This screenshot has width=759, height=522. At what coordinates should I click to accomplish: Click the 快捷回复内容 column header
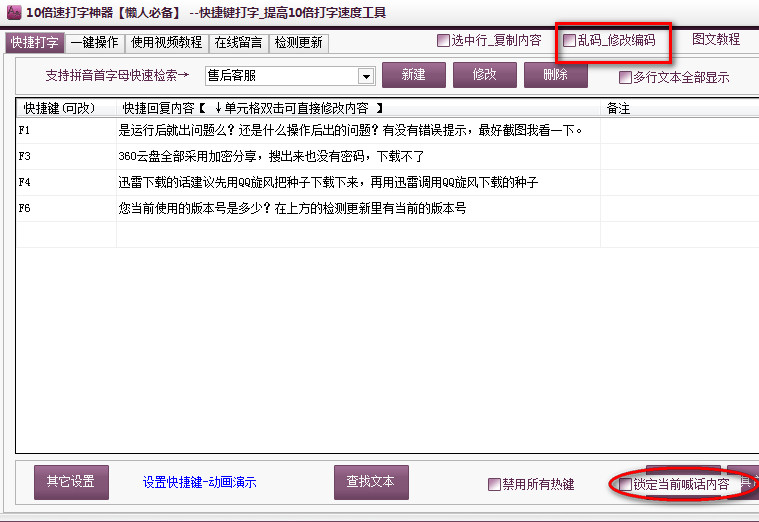[358, 108]
